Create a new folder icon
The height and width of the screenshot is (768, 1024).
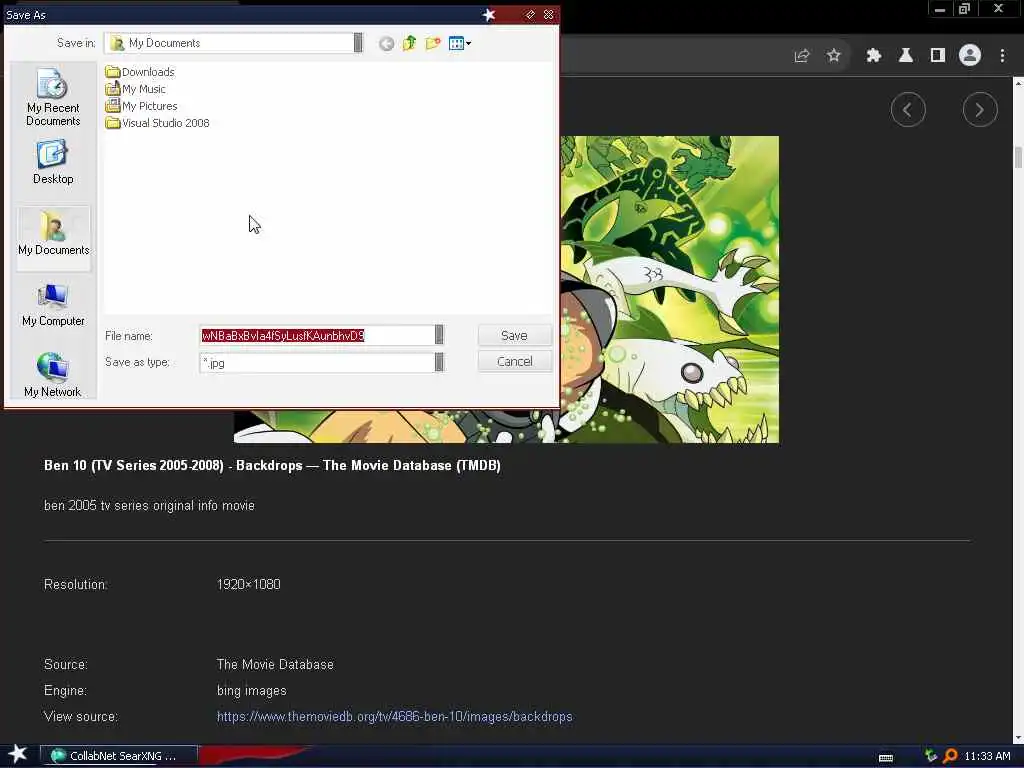point(433,44)
